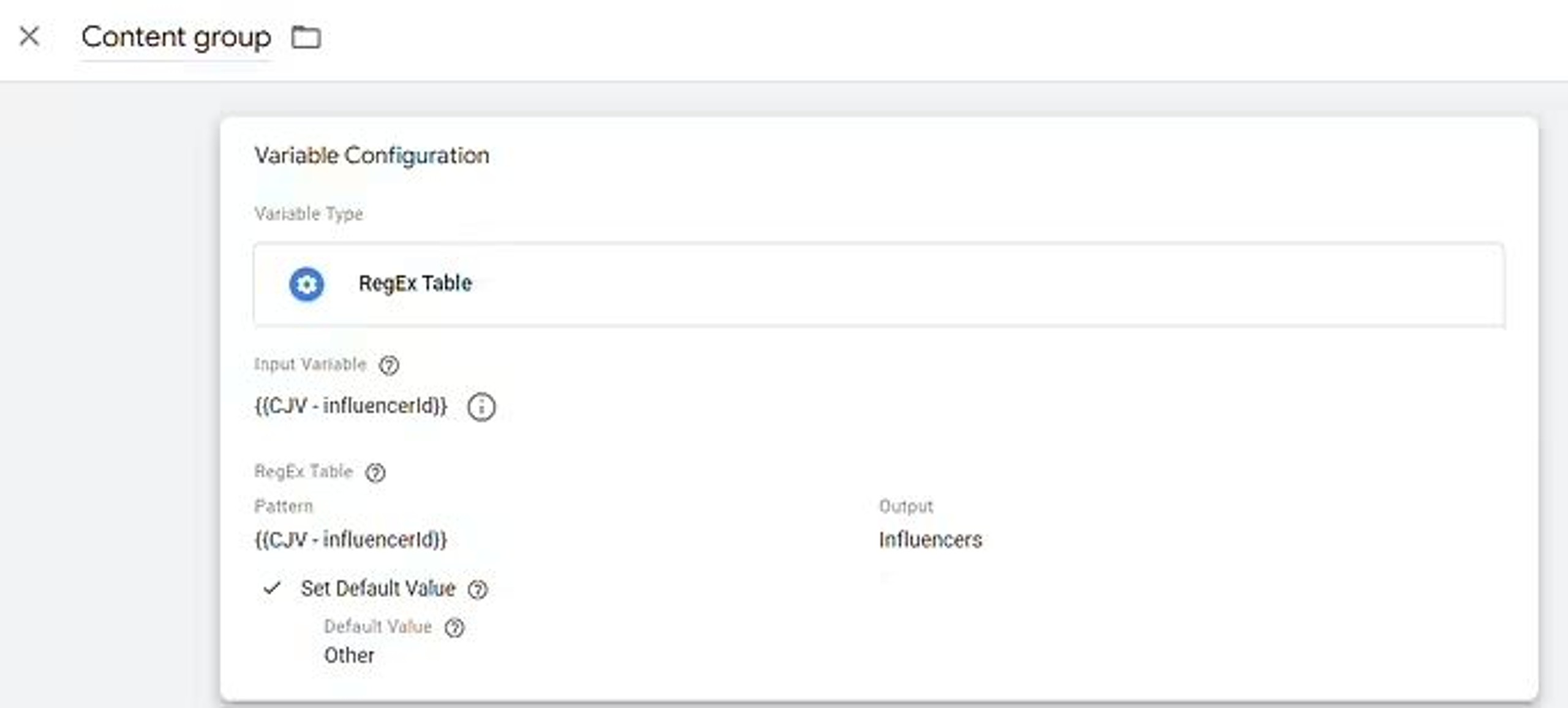This screenshot has width=1568, height=708.
Task: Open help for Input Variable
Action: [389, 366]
